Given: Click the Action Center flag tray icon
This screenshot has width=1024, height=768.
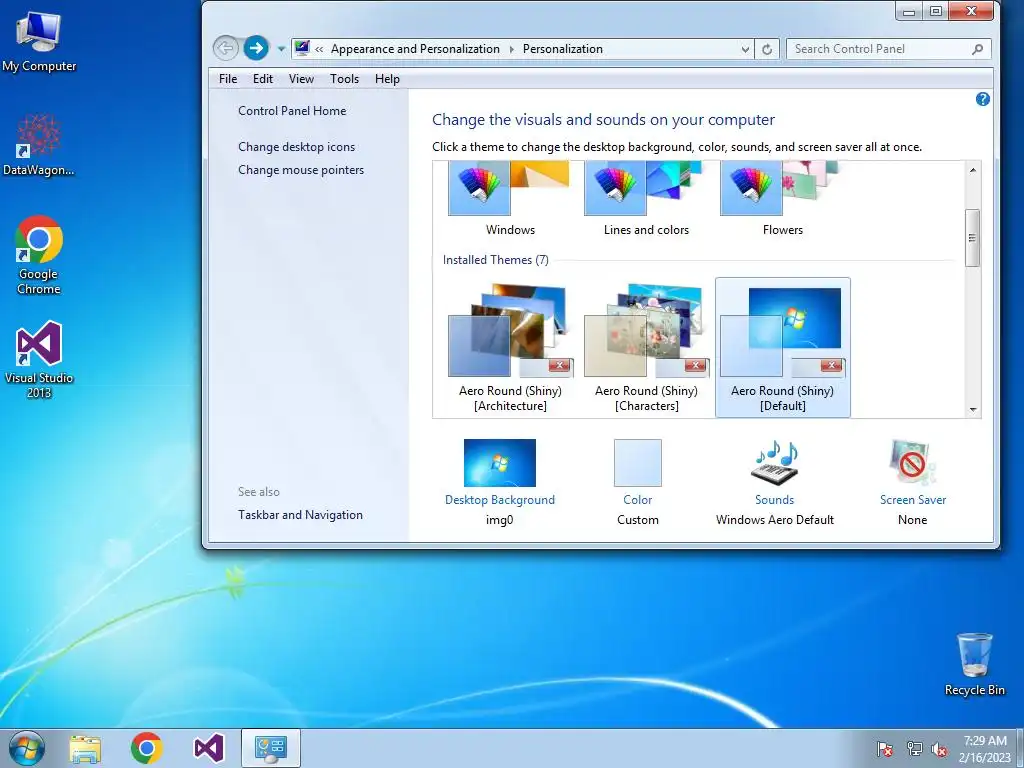Looking at the screenshot, I should pos(885,749).
